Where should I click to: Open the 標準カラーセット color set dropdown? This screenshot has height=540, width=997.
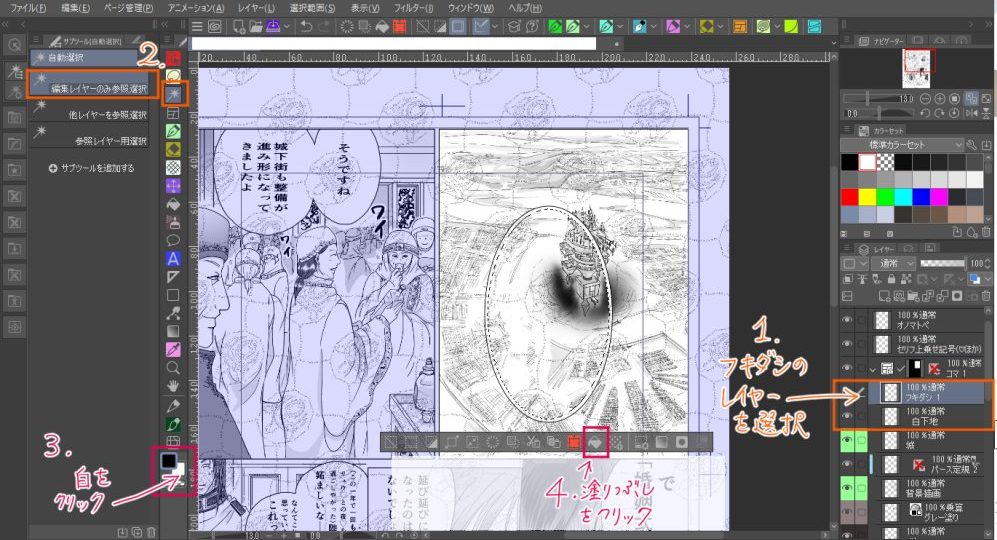pos(902,145)
